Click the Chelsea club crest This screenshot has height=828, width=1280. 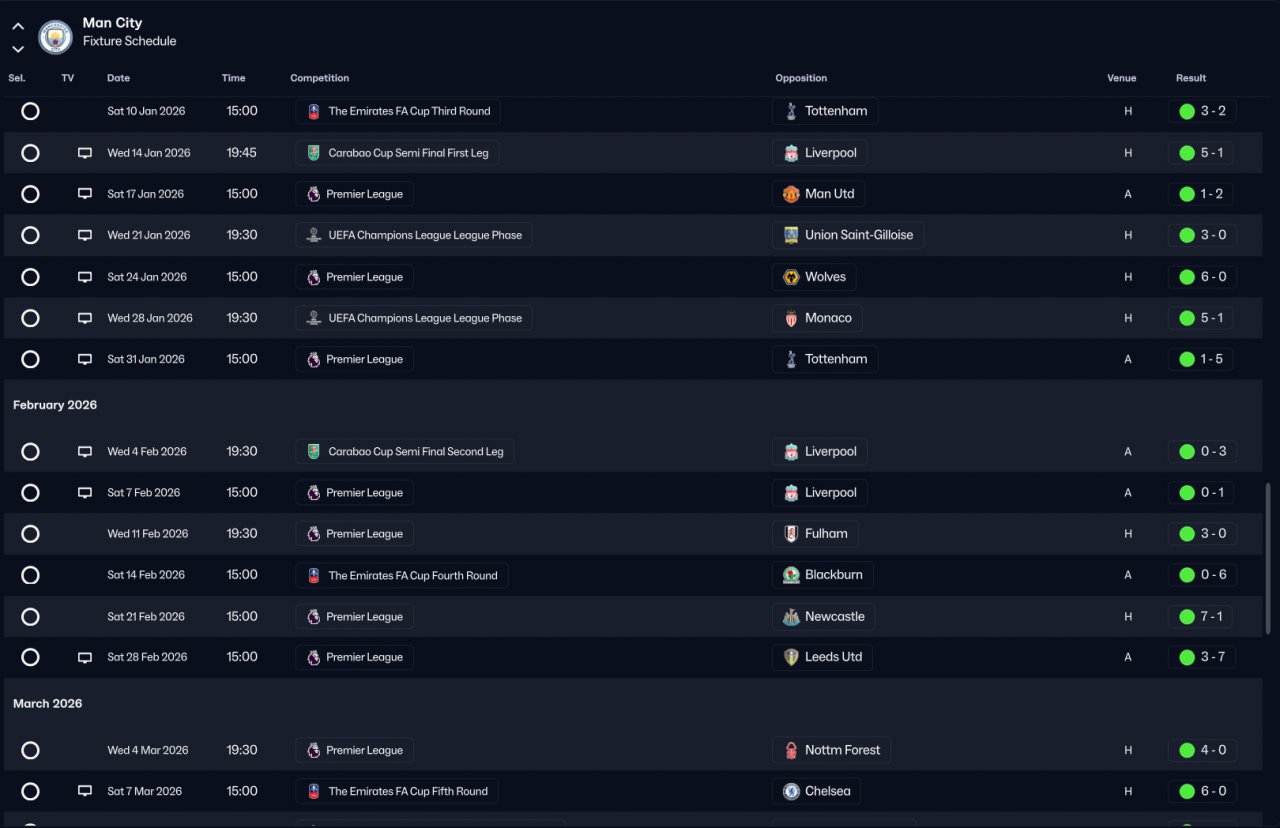pyautogui.click(x=791, y=791)
